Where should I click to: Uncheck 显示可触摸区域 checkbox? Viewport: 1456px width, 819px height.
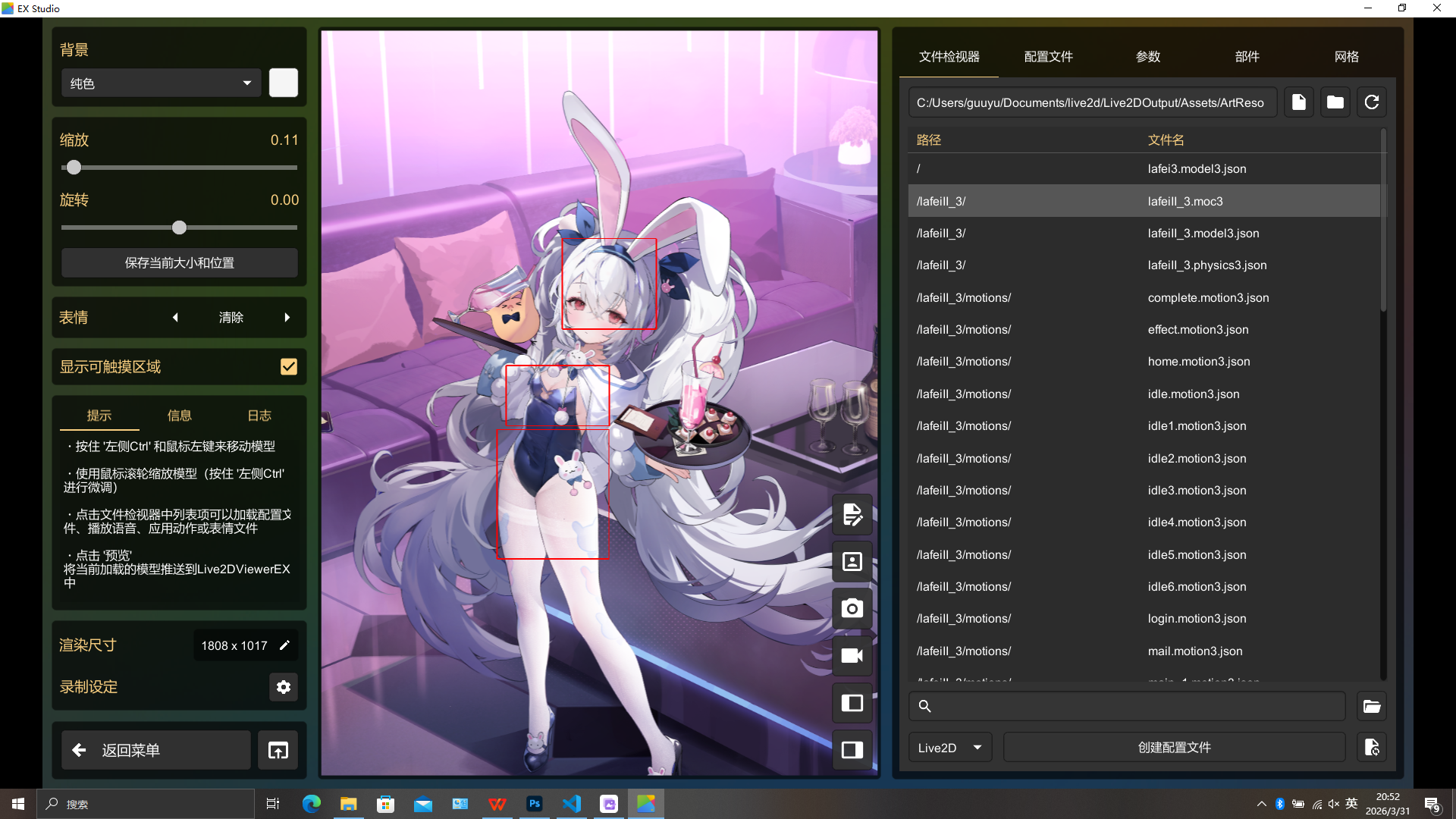288,367
